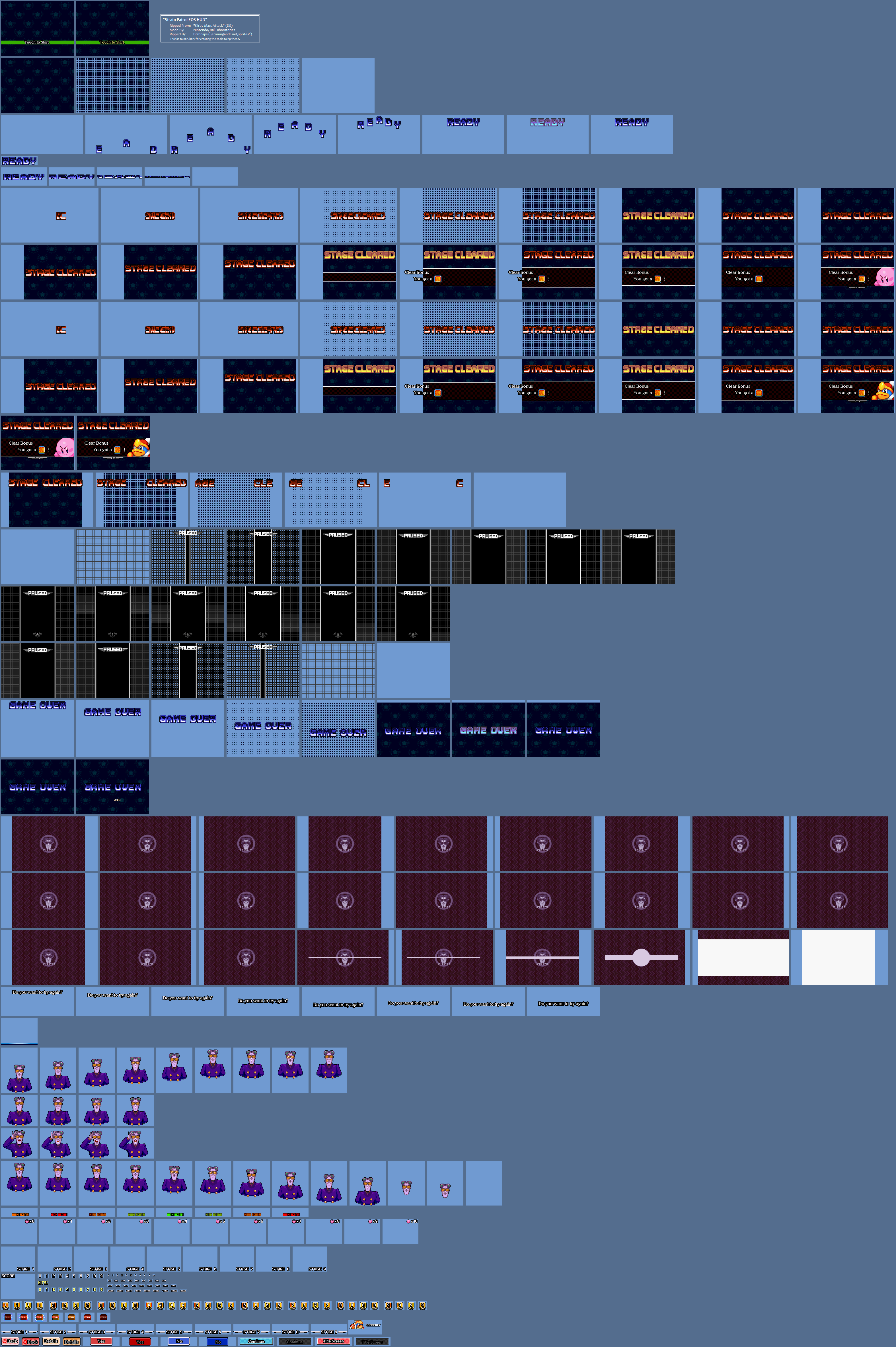Screen dimensions: 896x1347
Task: Click the light cream Details button
Action: (51, 1341)
